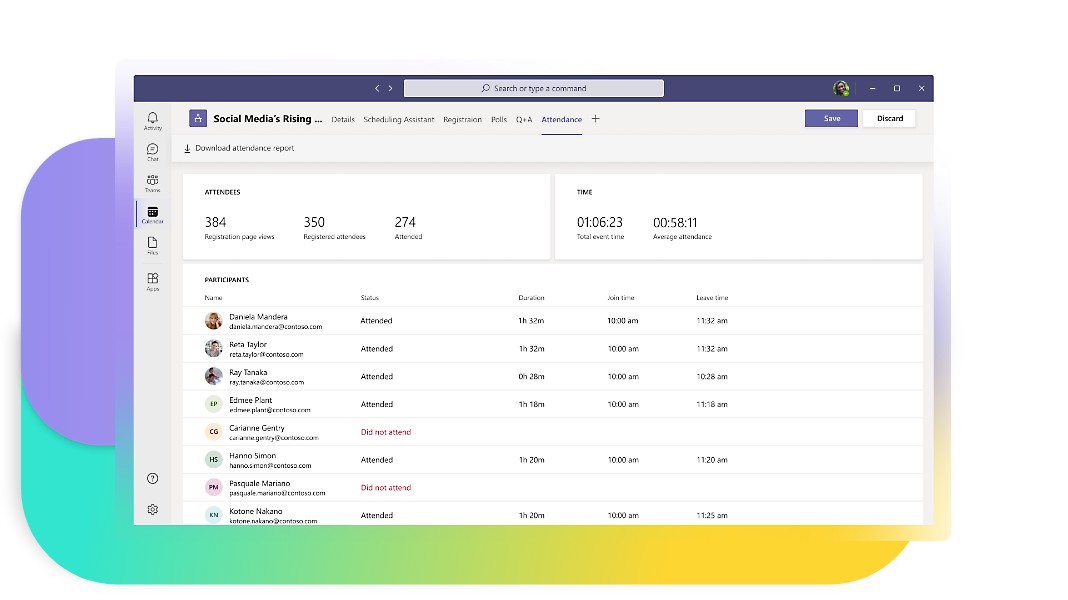The width and height of the screenshot is (1068, 600).
Task: Download attendance report
Action: coord(239,148)
